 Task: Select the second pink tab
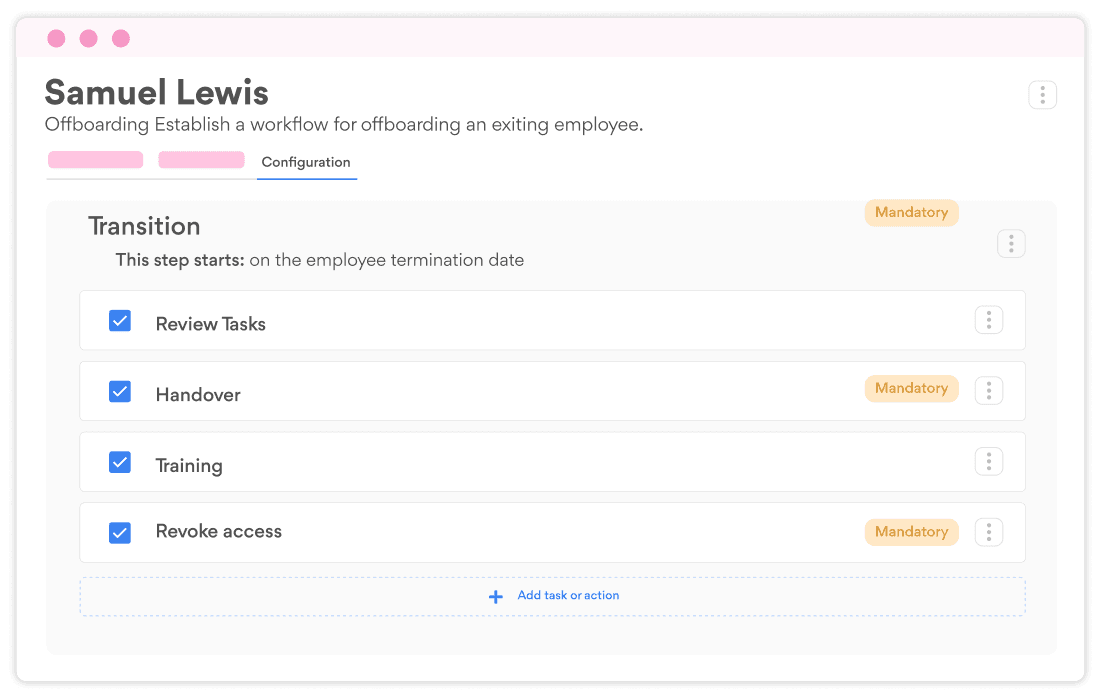click(202, 159)
